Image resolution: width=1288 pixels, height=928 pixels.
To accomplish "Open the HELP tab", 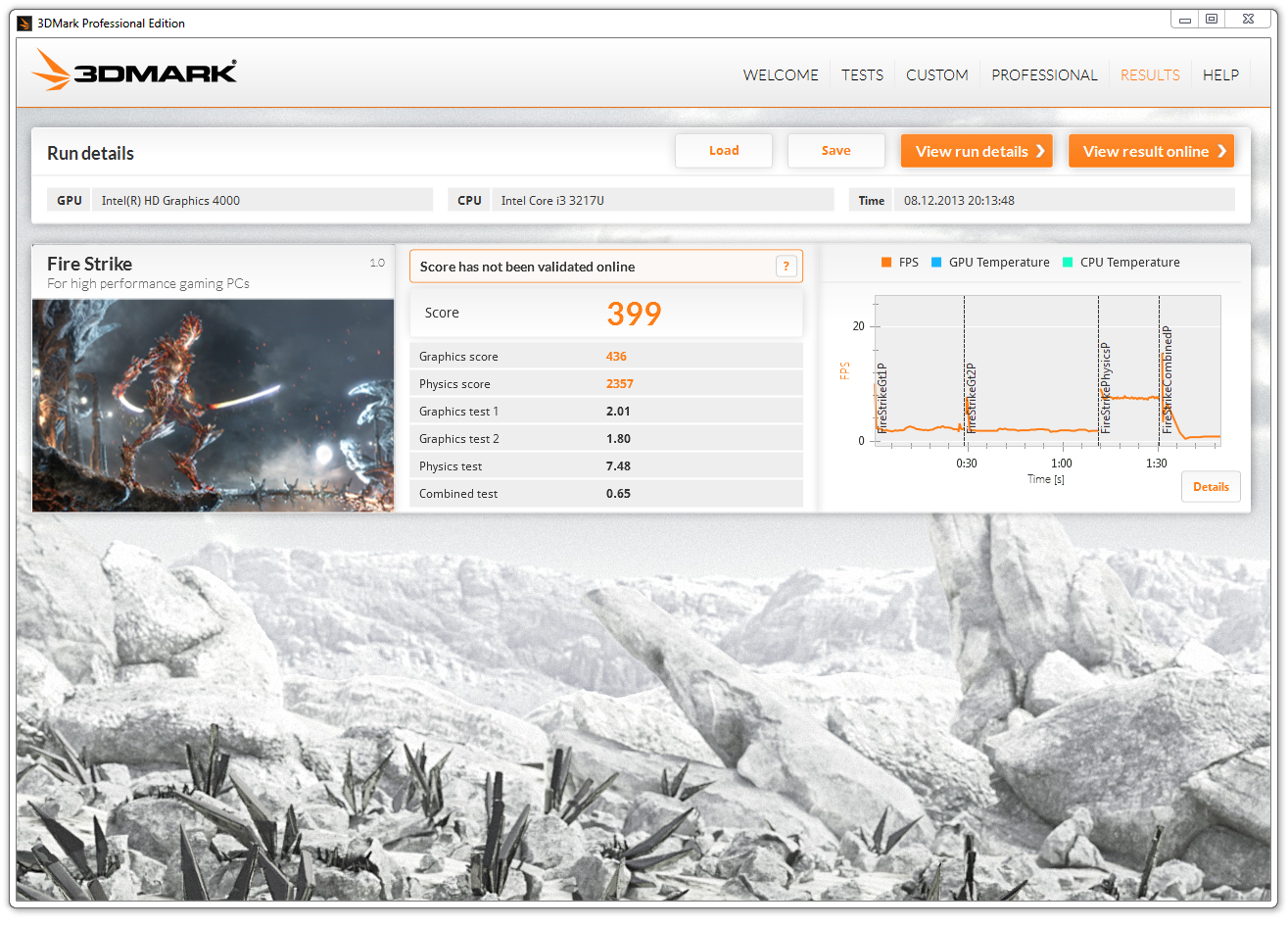I will point(1220,74).
